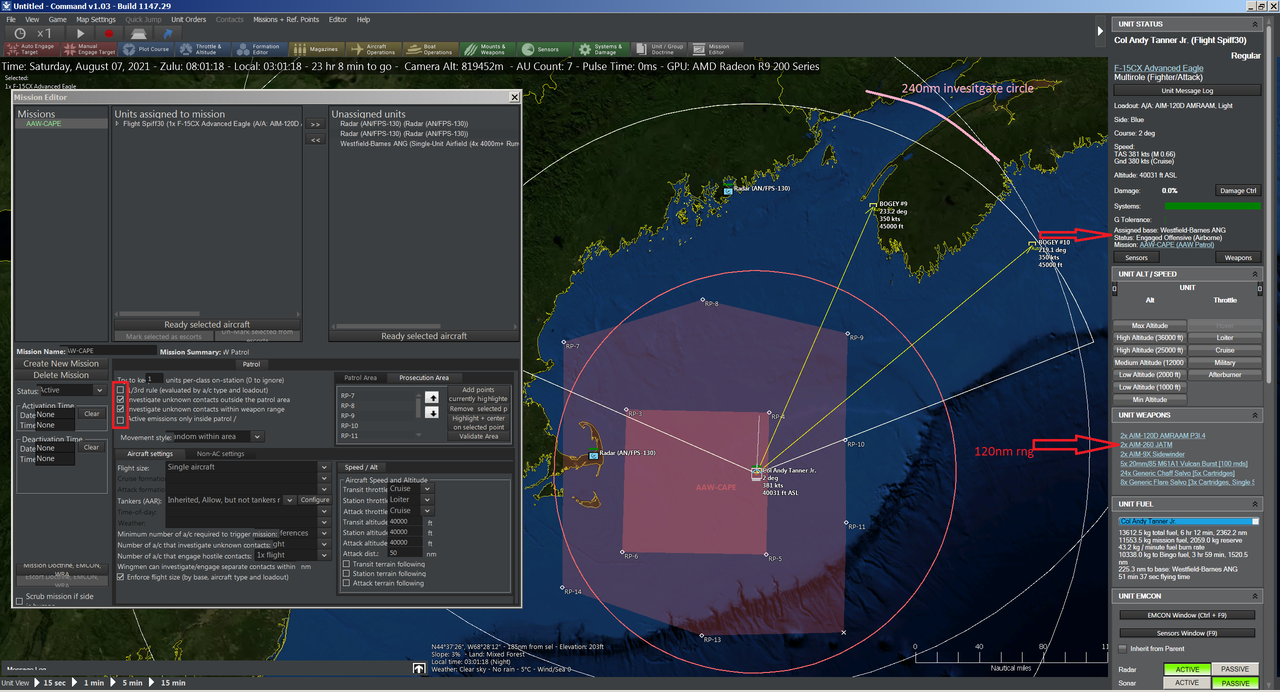Open Sensors toolbar button
The image size is (1280, 692).
(x=545, y=48)
